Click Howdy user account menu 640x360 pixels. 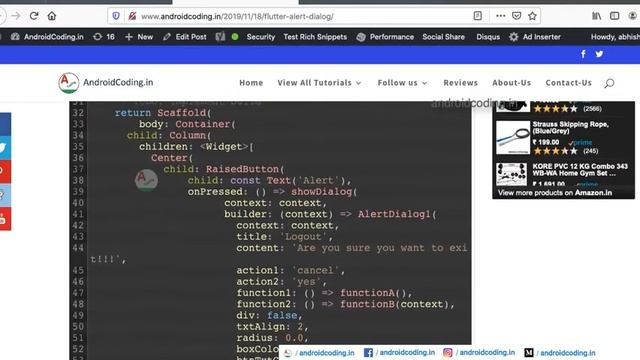pos(615,37)
